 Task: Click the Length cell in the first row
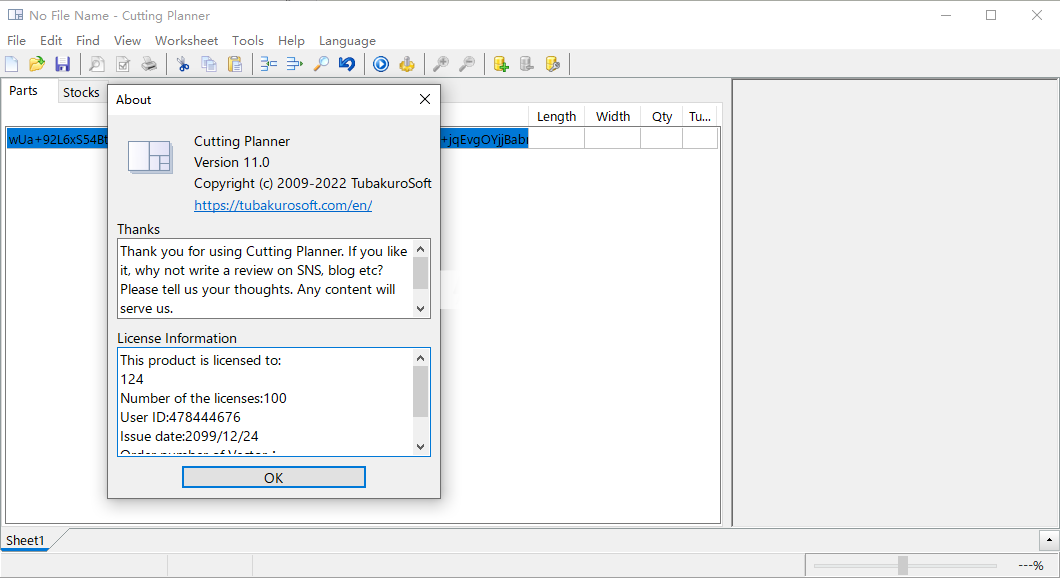[556, 139]
